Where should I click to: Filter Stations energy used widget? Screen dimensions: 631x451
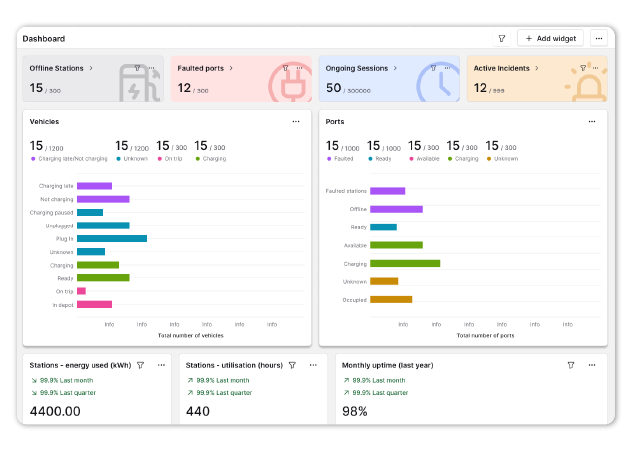[141, 366]
